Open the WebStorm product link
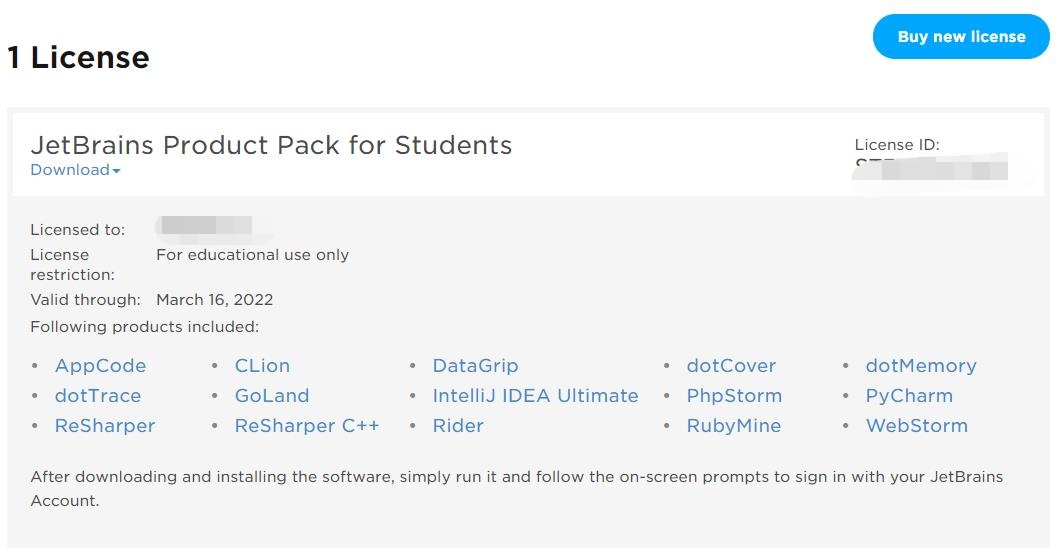This screenshot has height=551, width=1059. (917, 426)
